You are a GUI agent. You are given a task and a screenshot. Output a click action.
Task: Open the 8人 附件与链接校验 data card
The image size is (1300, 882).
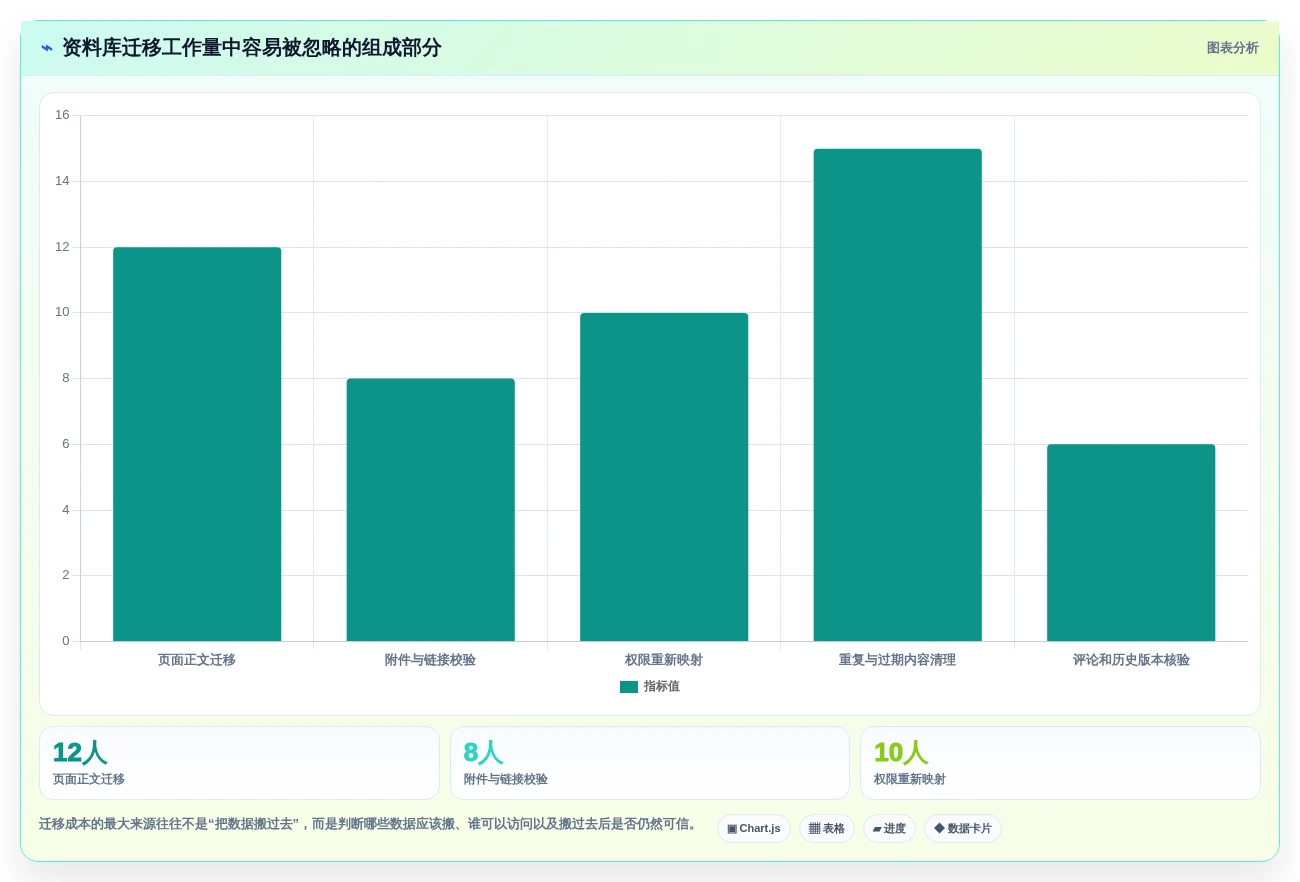pyautogui.click(x=650, y=763)
